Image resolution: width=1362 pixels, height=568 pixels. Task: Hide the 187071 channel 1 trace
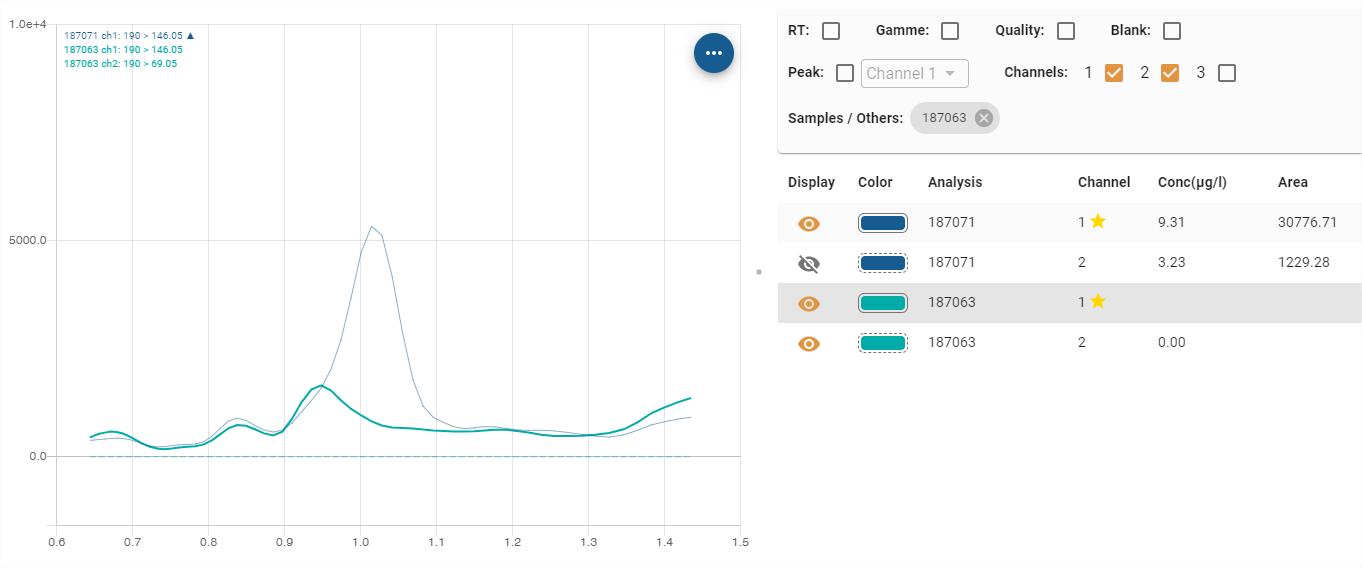(809, 223)
